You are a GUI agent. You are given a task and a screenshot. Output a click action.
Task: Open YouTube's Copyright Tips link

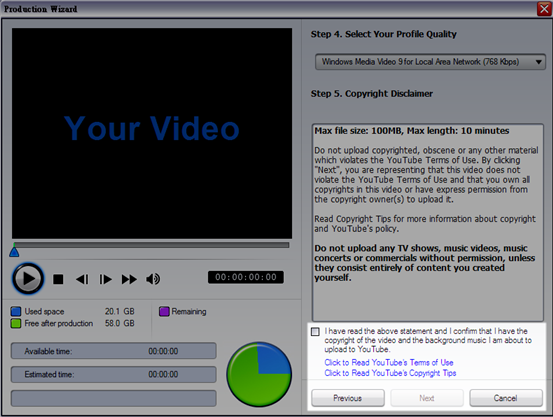point(390,373)
